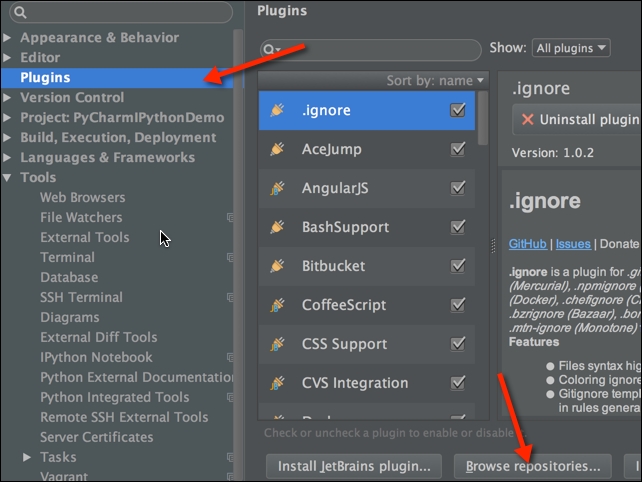Open External Diff Tools settings
Viewport: 642px width, 482px height.
(99, 337)
